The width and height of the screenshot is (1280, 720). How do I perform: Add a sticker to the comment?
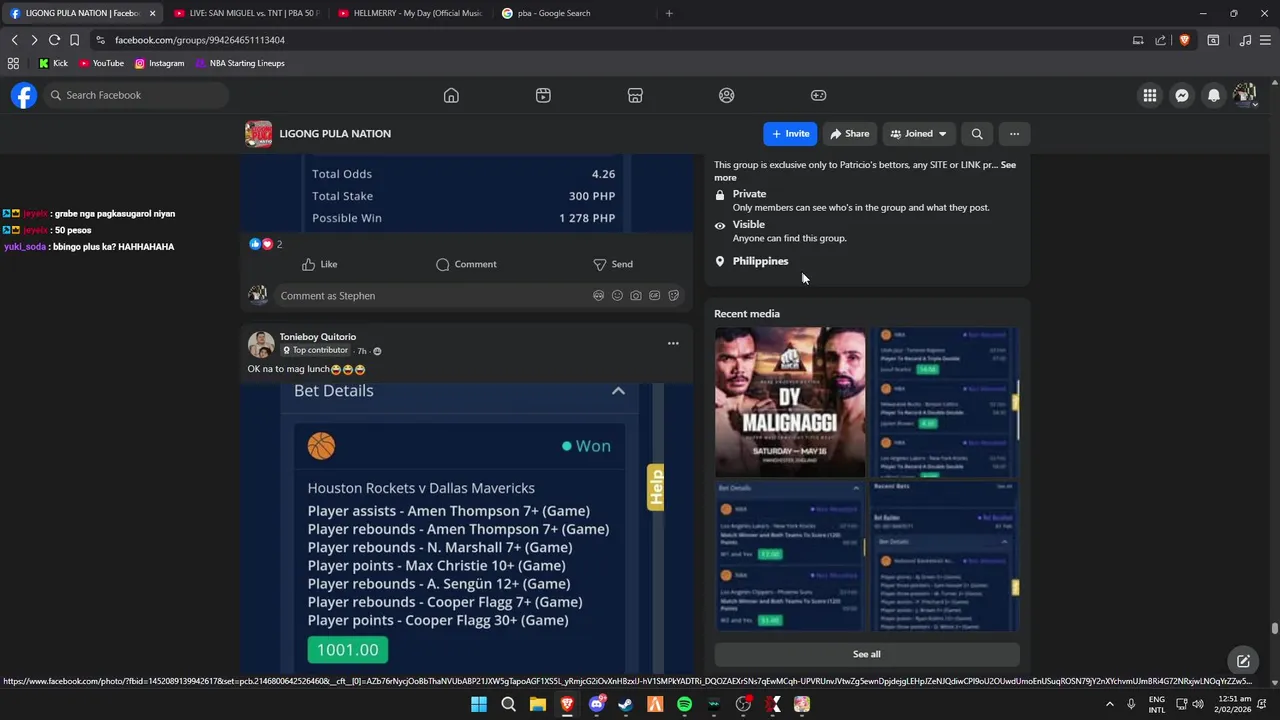click(x=674, y=296)
